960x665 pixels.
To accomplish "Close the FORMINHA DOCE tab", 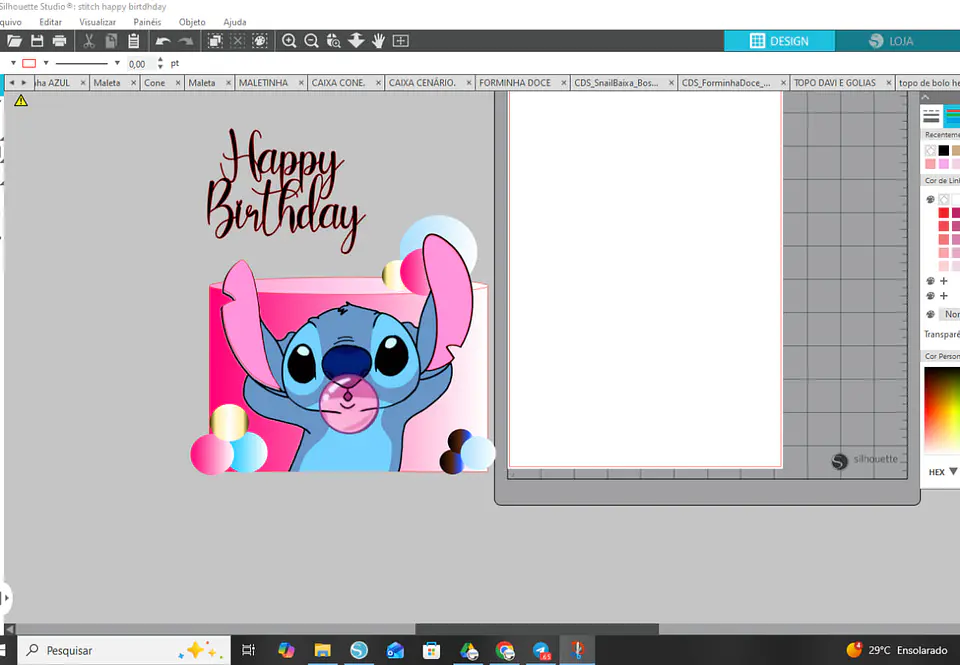I will (564, 83).
